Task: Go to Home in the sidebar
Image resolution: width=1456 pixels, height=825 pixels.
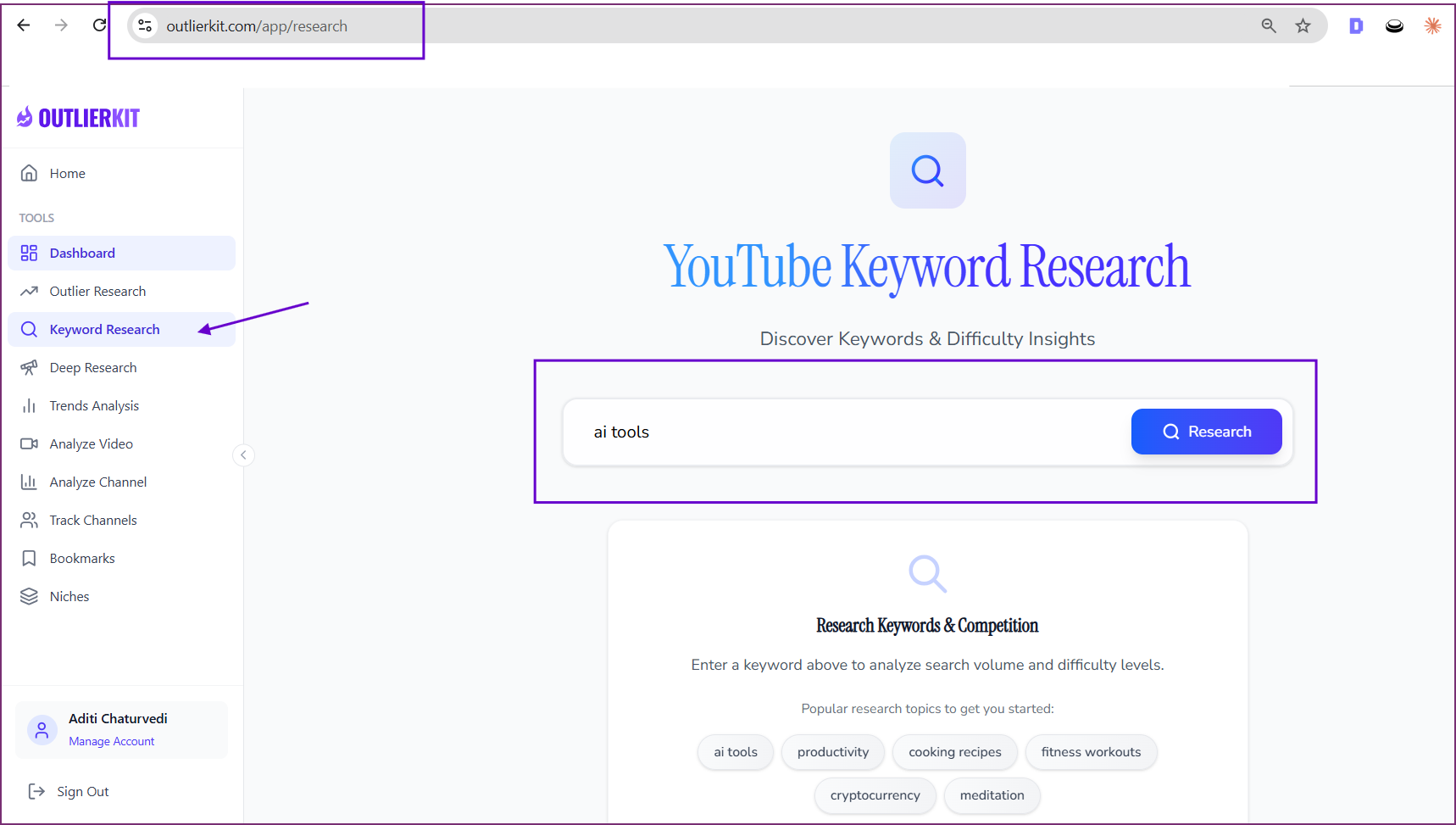Action: (67, 173)
